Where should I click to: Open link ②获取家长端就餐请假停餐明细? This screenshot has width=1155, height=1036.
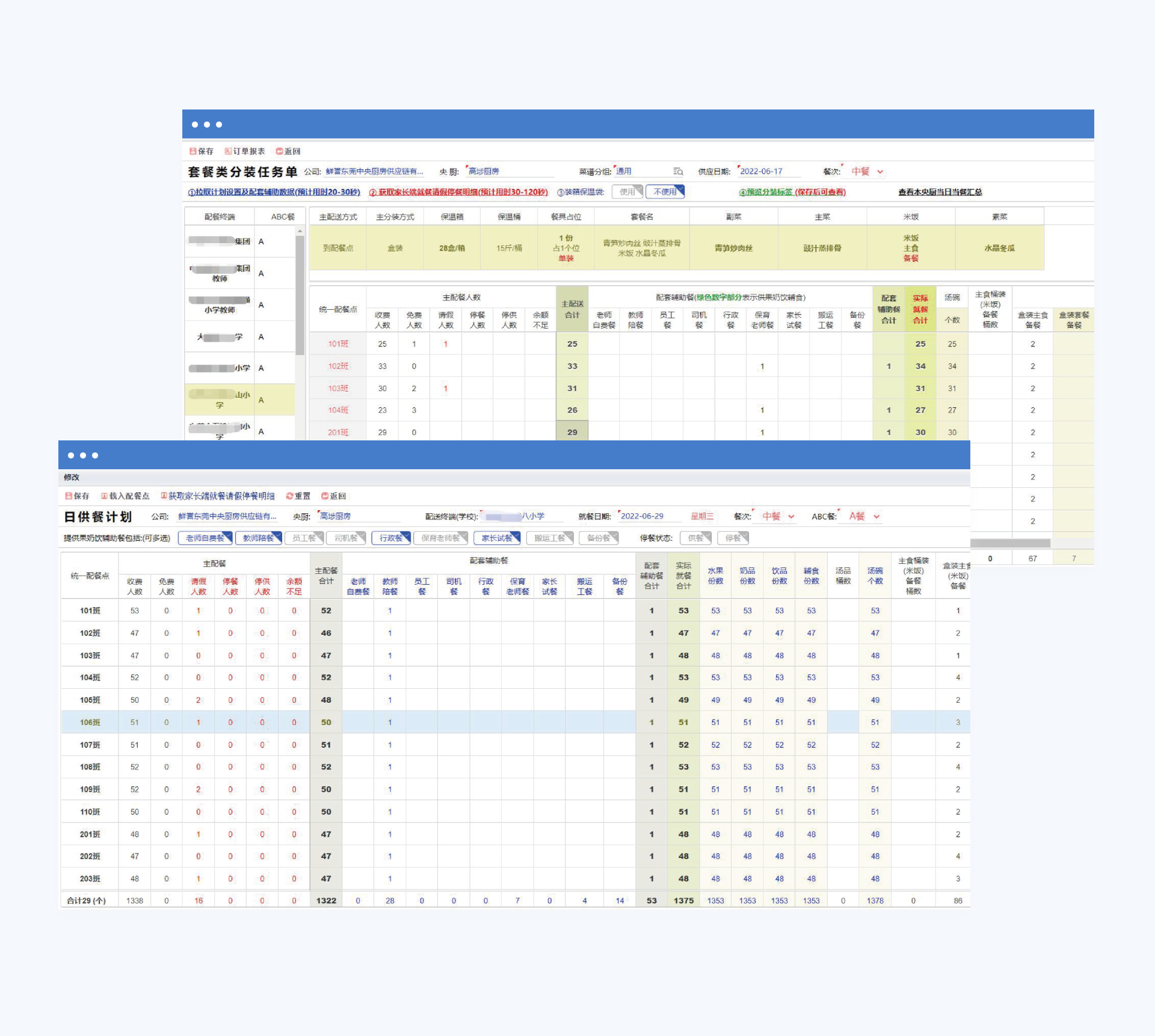(458, 193)
